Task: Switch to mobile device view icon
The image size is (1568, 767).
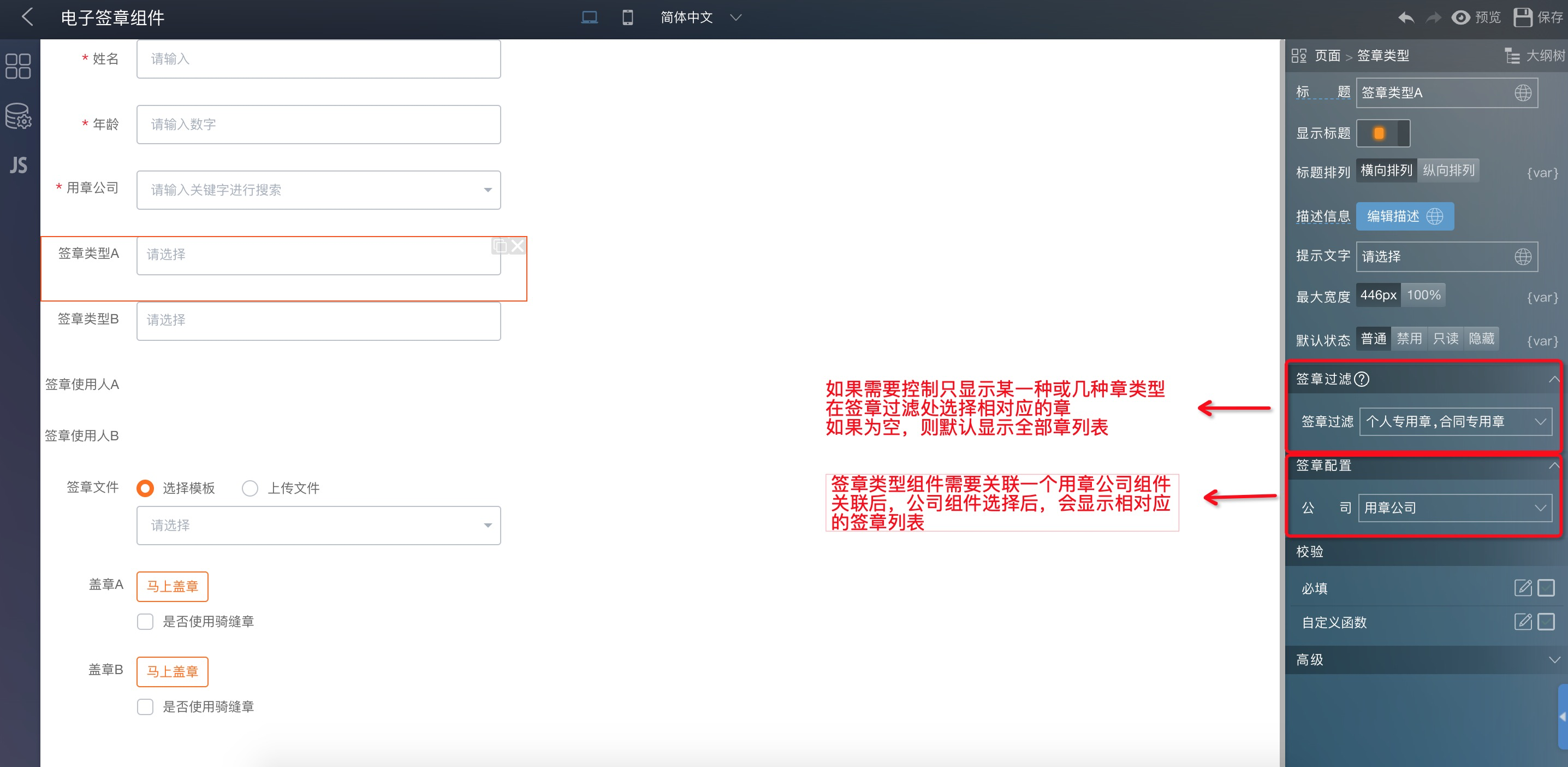Action: coord(627,17)
